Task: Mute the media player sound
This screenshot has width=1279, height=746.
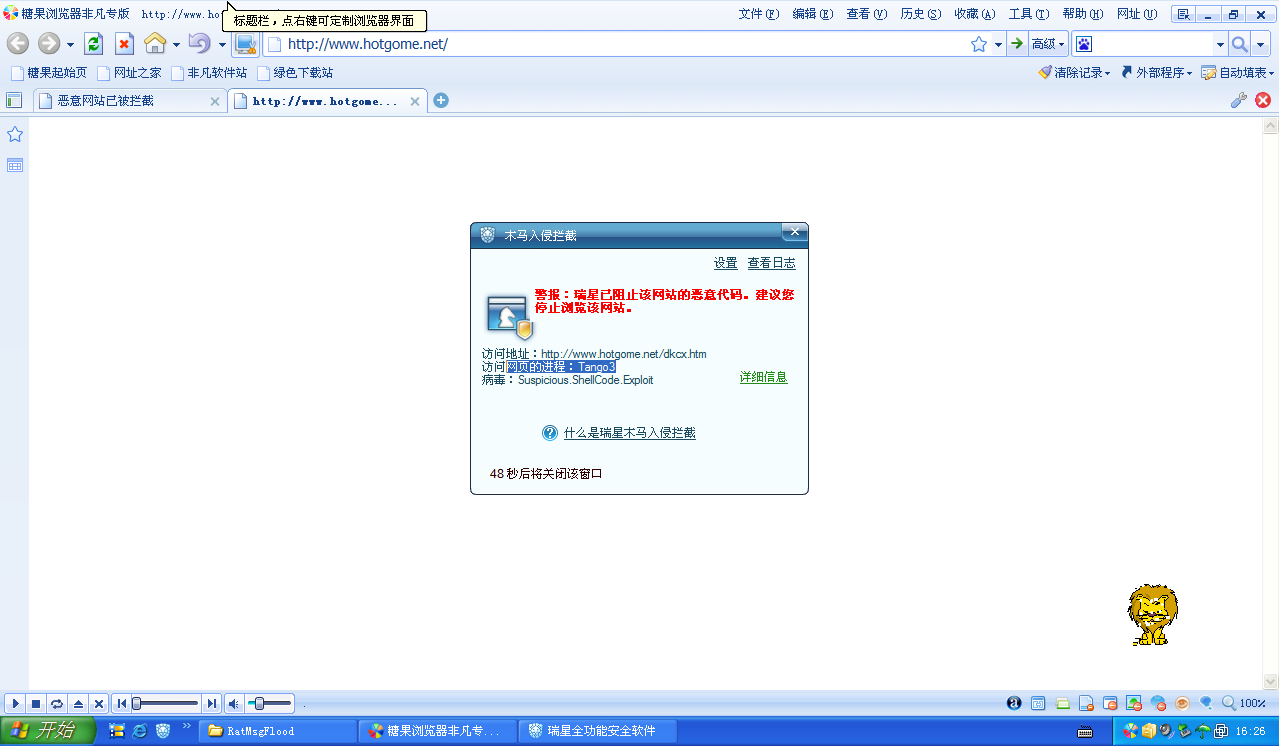Action: (x=233, y=704)
